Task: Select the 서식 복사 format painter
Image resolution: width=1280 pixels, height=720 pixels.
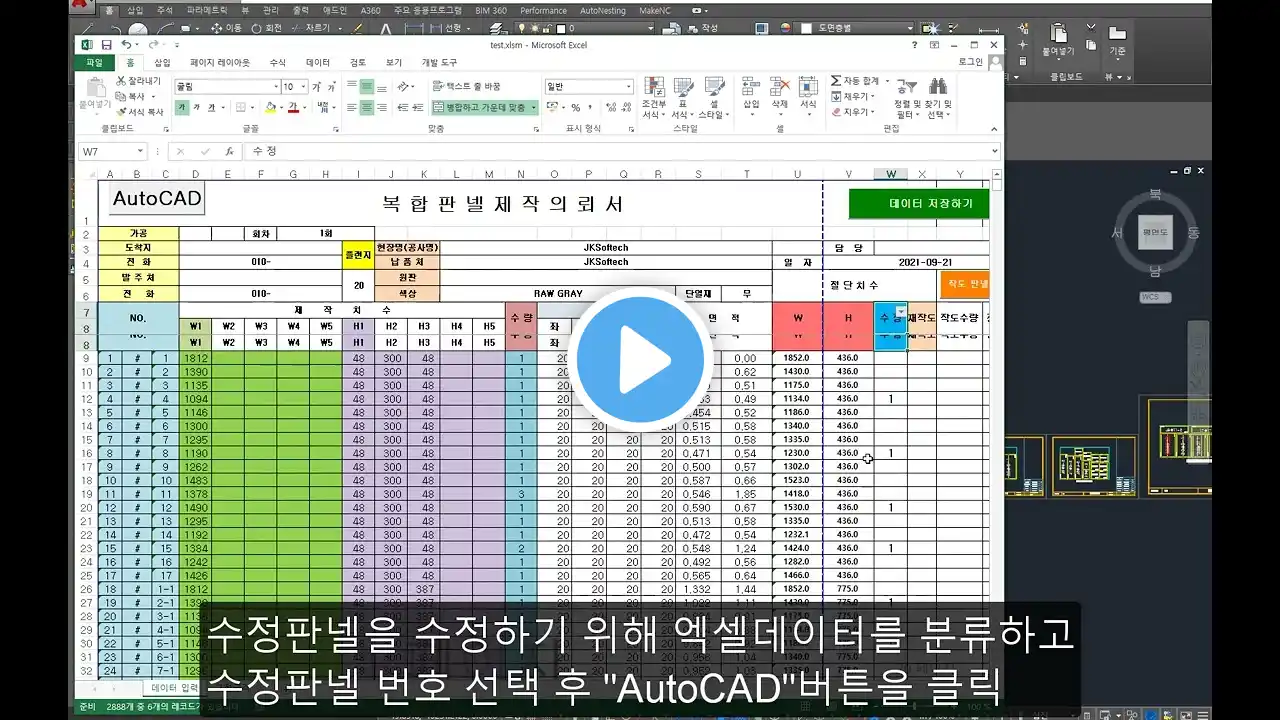Action: 141,112
